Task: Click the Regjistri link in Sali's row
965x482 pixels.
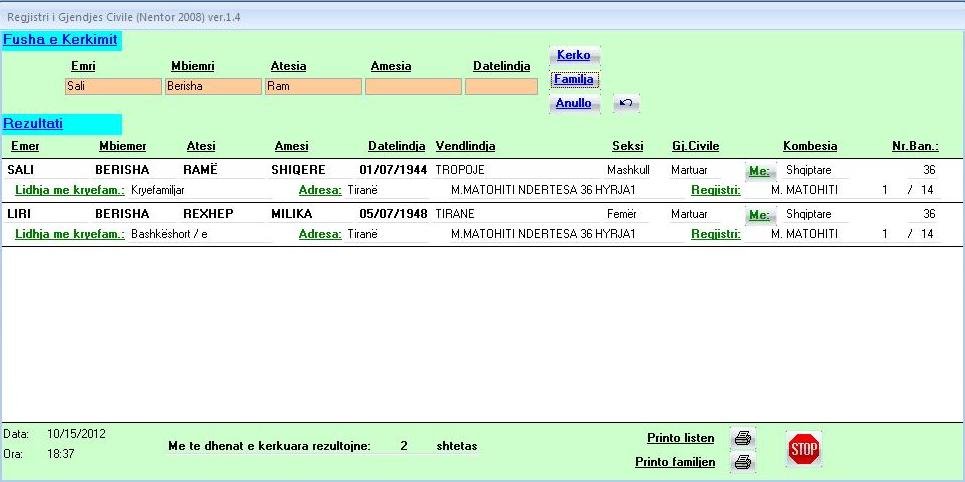Action: [715, 190]
